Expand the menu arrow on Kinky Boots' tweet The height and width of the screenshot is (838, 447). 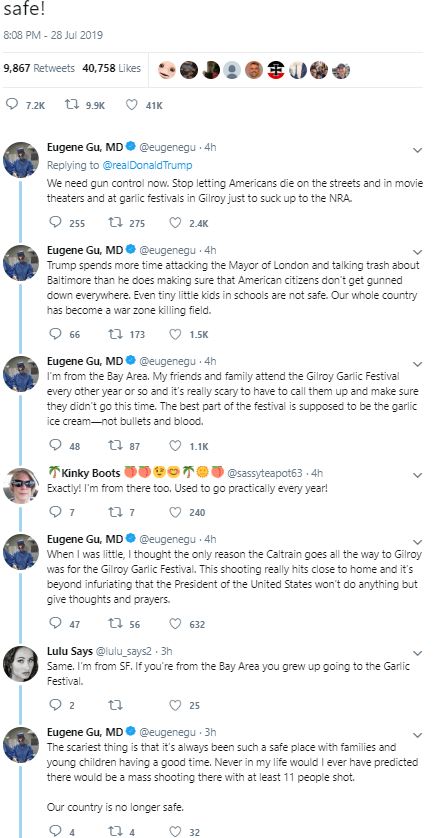pyautogui.click(x=418, y=475)
